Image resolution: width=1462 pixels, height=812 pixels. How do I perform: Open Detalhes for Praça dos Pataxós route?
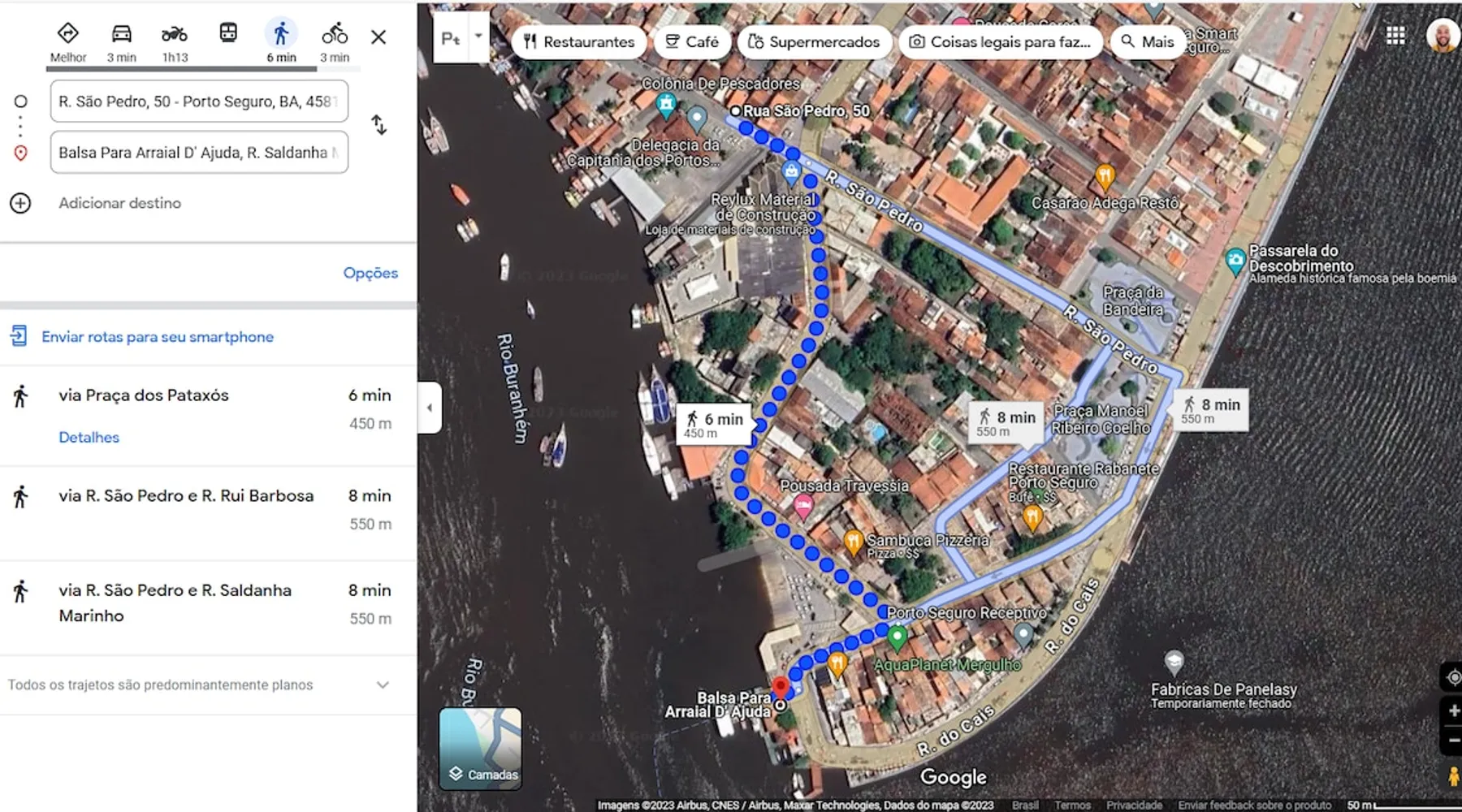point(89,438)
